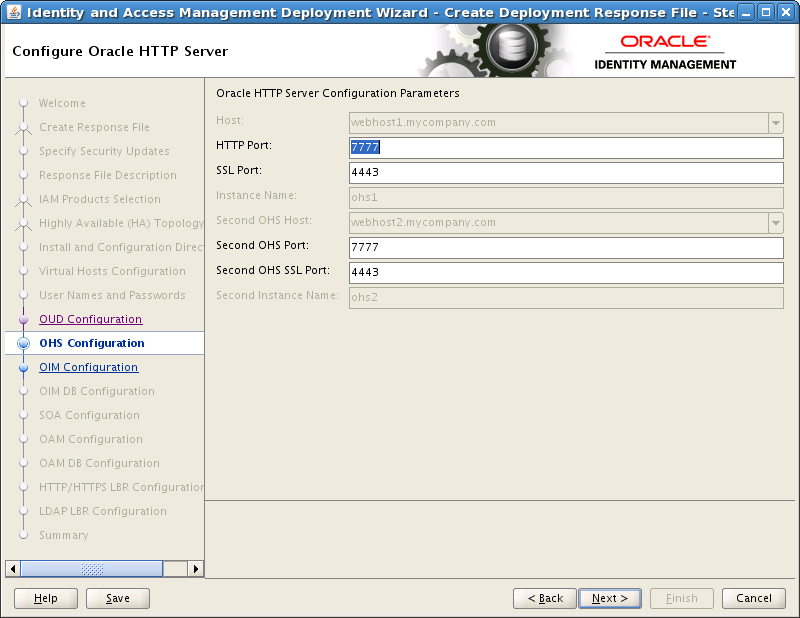Click the Create Response File step marker
The image size is (800, 618).
point(23,128)
